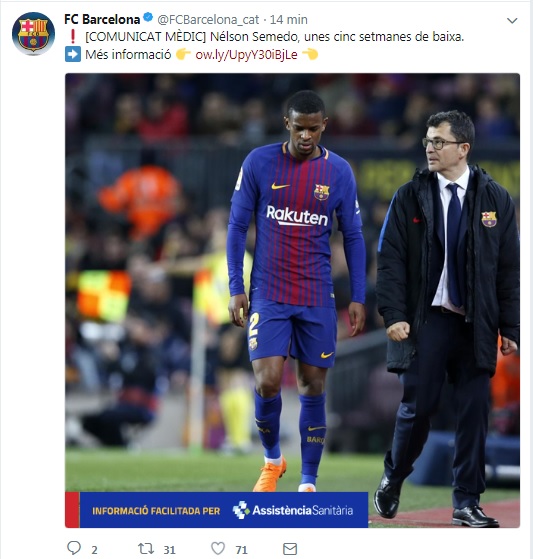This screenshot has height=559, width=533.
Task: Send tweet via direct message envelope icon
Action: (290, 549)
